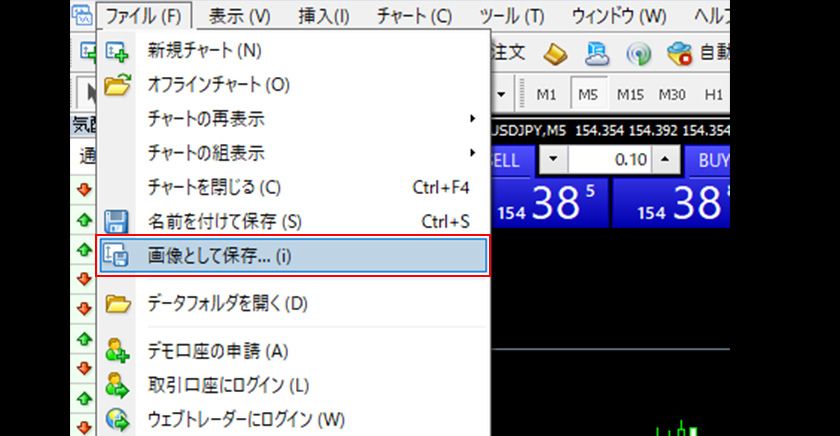The image size is (840, 436).
Task: Click the floppy disk save icon
Action: click(x=116, y=222)
